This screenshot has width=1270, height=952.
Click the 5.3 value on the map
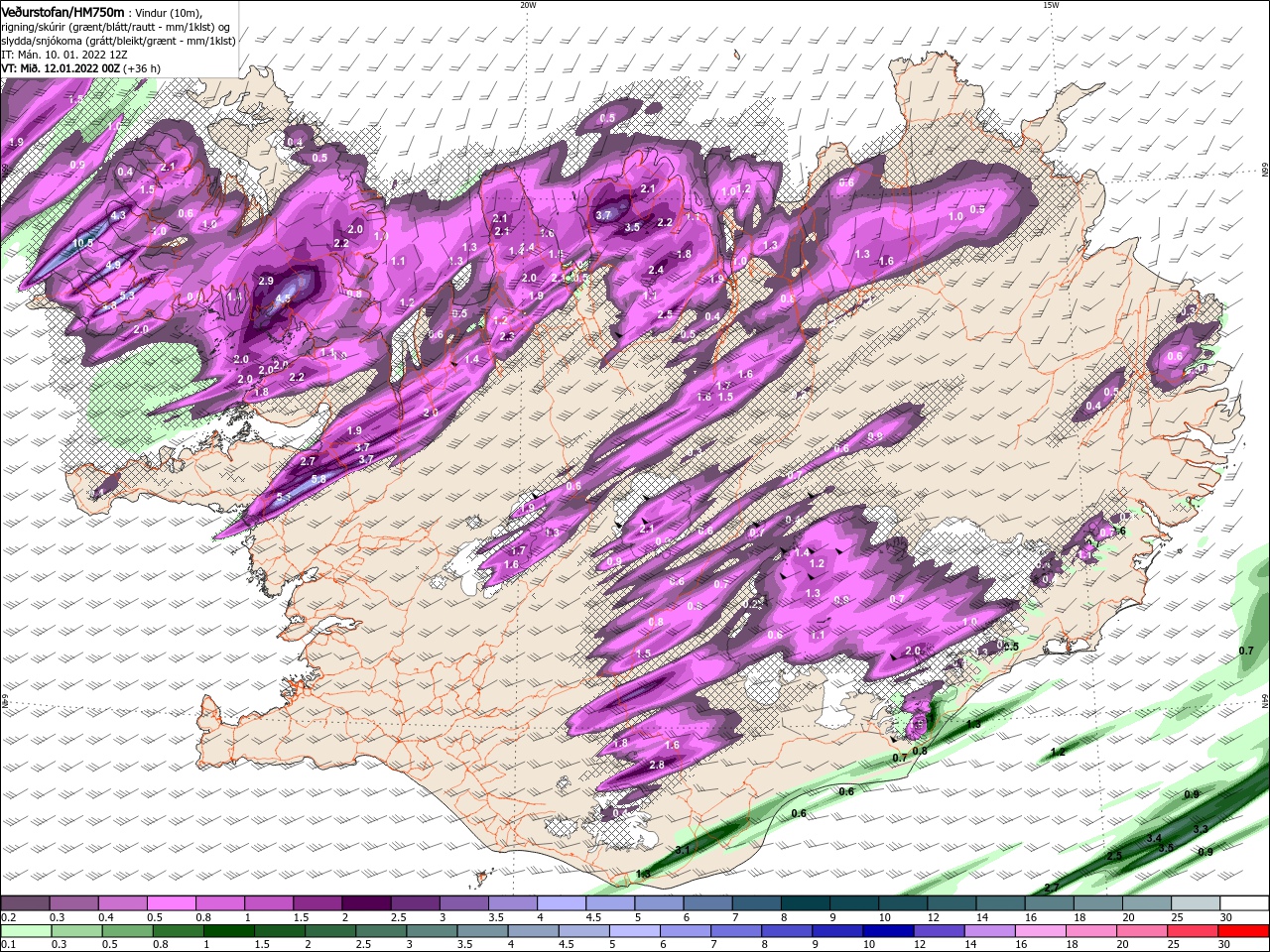point(127,296)
